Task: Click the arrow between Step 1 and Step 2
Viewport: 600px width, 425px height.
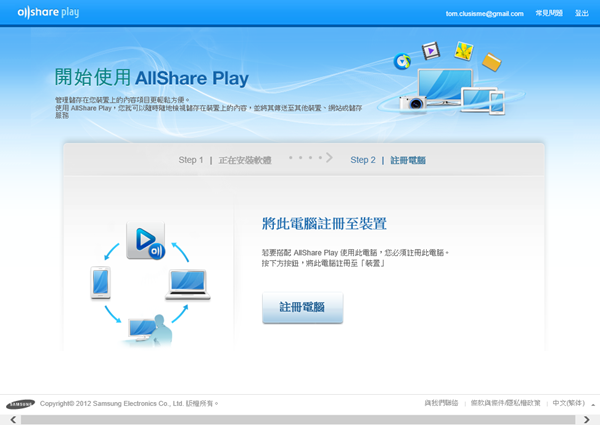Action: (x=311, y=158)
